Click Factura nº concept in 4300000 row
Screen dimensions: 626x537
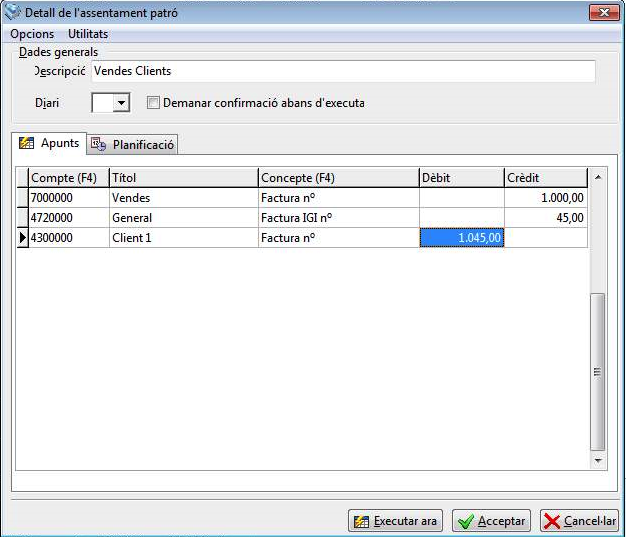click(x=339, y=238)
